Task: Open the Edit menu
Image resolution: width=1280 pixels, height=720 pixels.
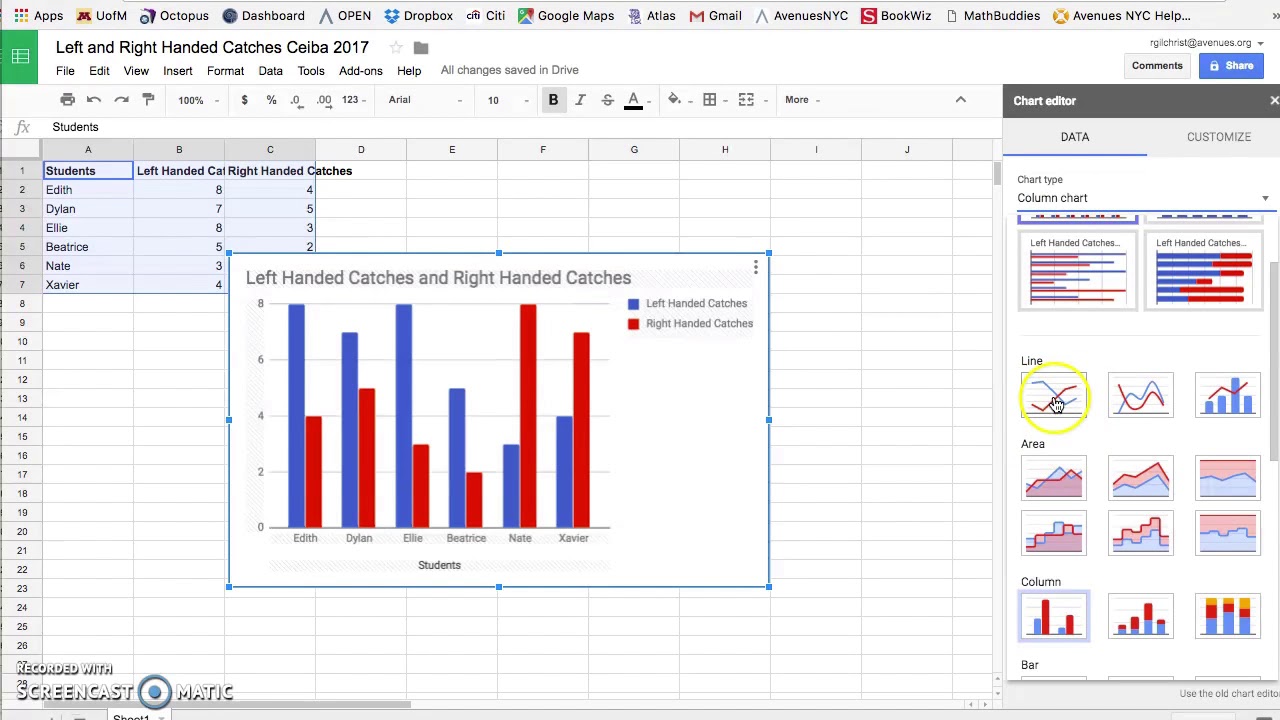Action: (99, 70)
